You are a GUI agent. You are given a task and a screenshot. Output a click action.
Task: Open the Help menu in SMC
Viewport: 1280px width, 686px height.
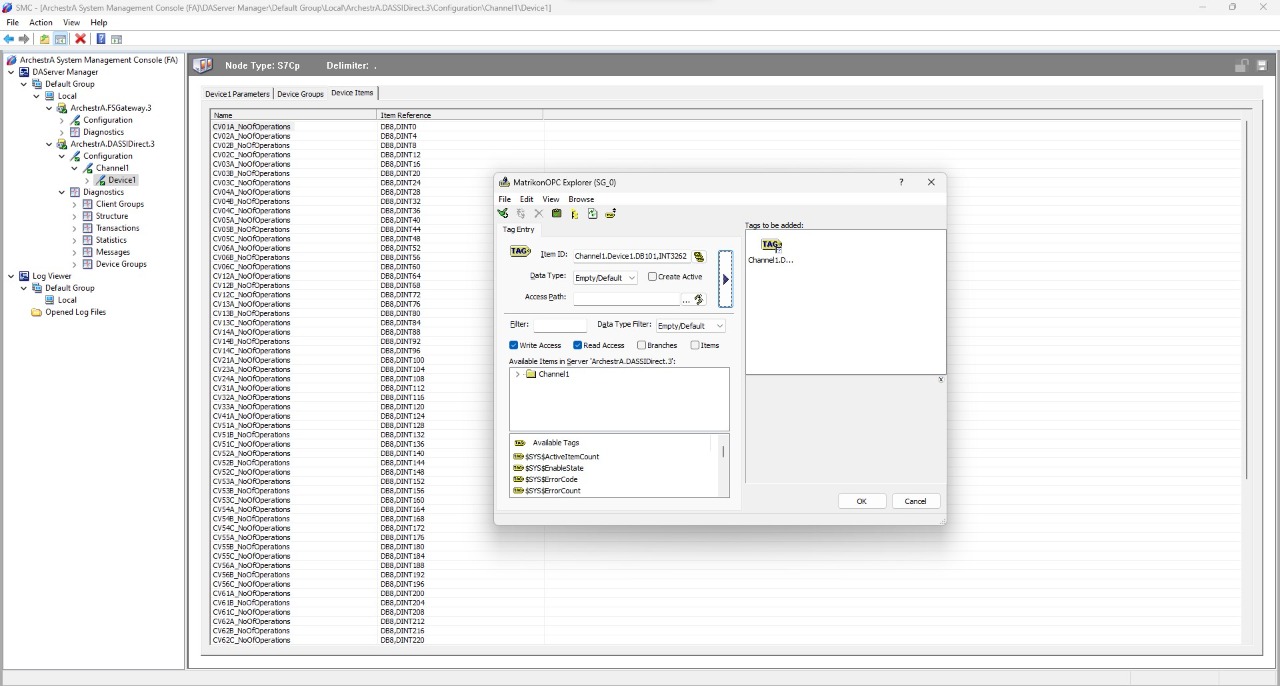coord(99,22)
